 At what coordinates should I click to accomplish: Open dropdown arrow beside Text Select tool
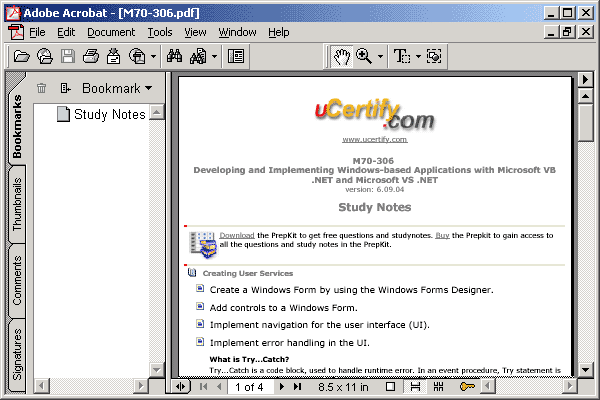pyautogui.click(x=418, y=57)
